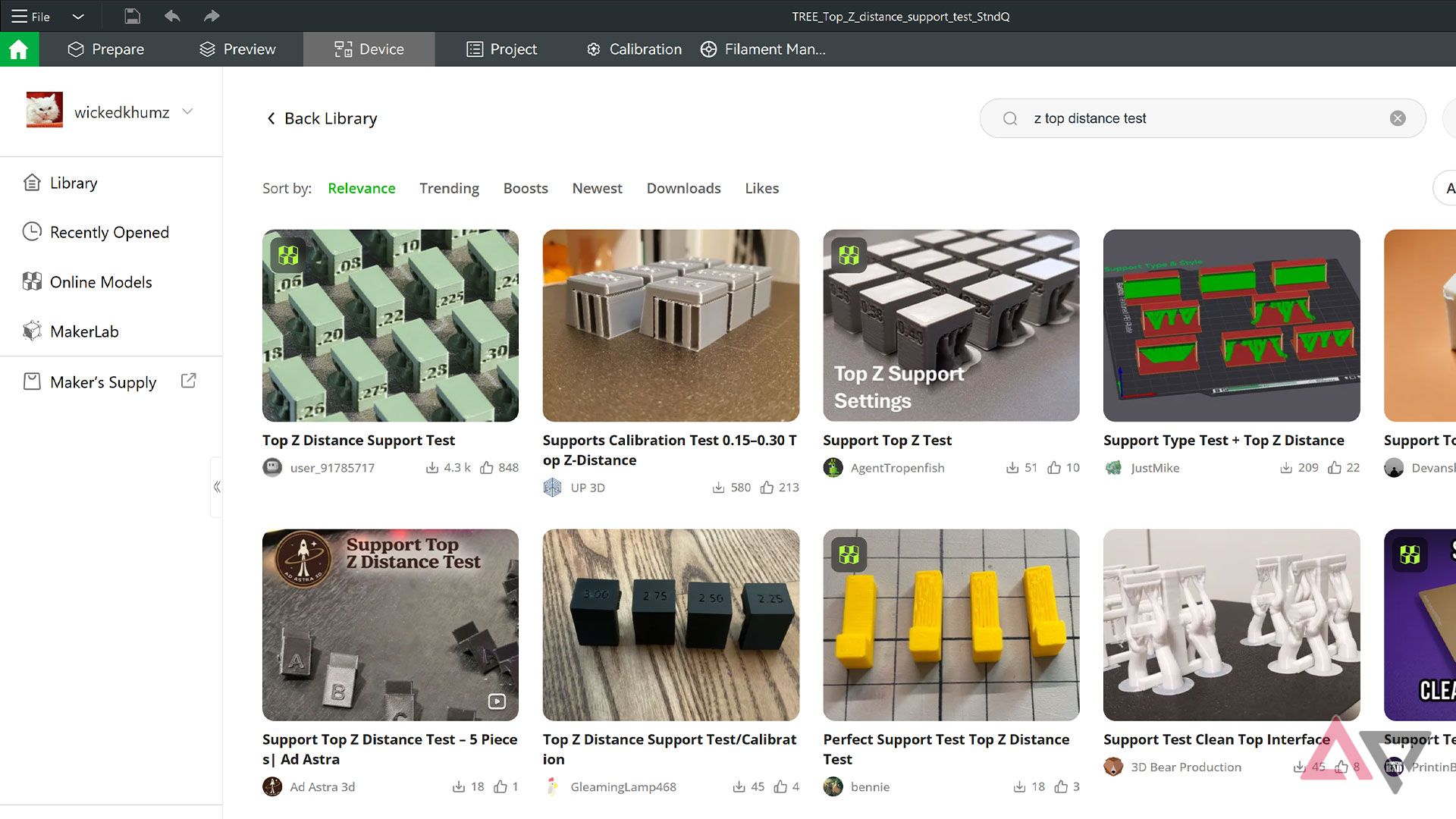This screenshot has height=819, width=1456.
Task: Click the Redo arrow icon
Action: (212, 16)
